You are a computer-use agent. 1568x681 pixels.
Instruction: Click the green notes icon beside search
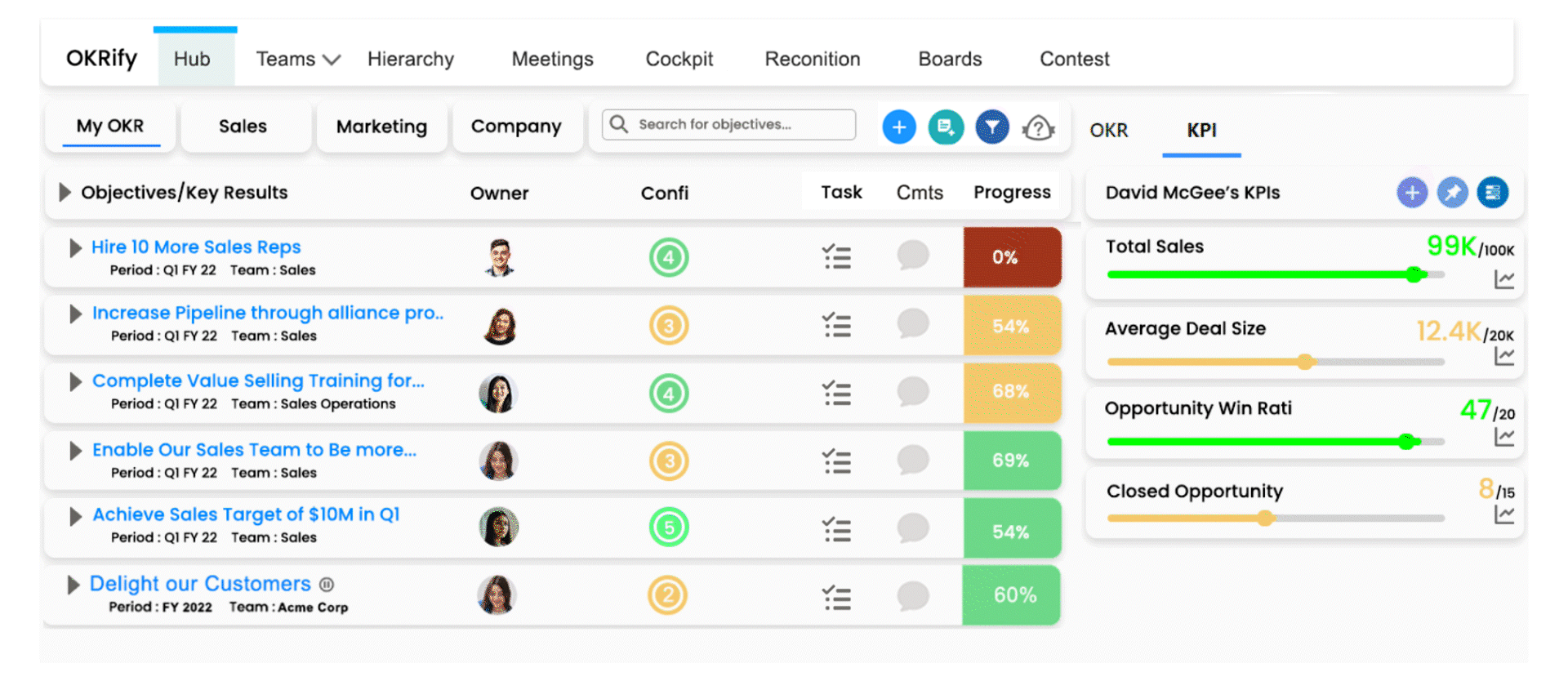click(x=946, y=127)
